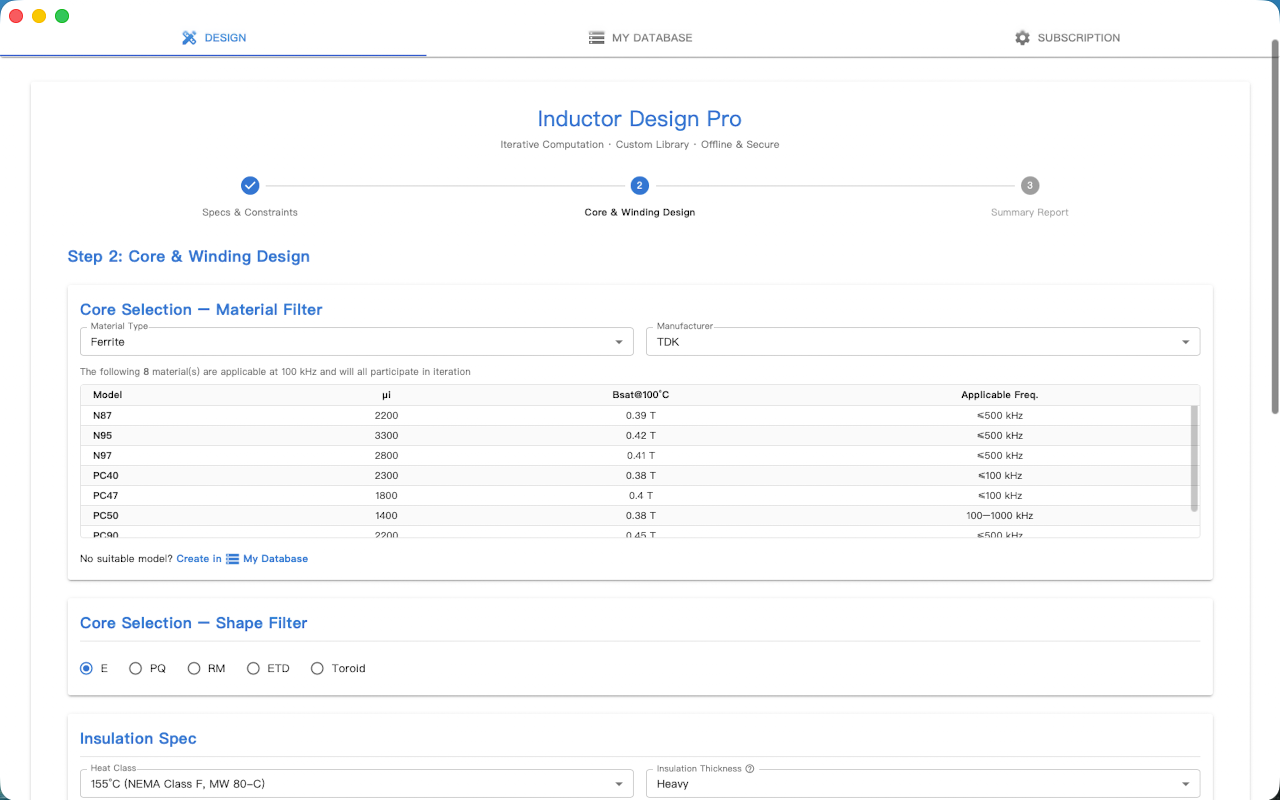
Task: Click the 0.41 T Bsat value
Action: [641, 456]
